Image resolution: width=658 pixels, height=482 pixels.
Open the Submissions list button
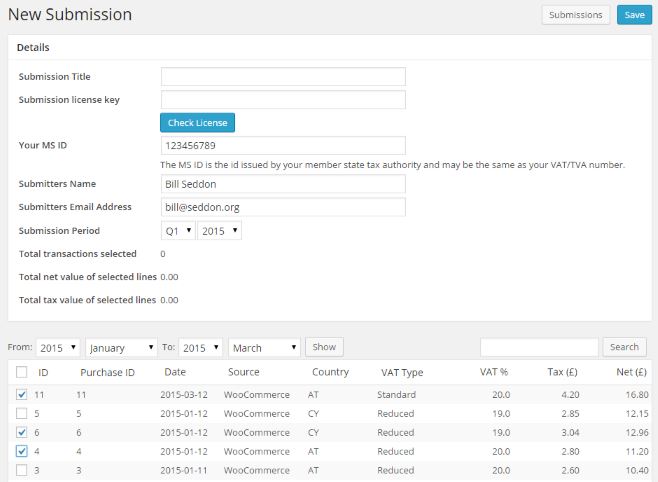tap(576, 15)
